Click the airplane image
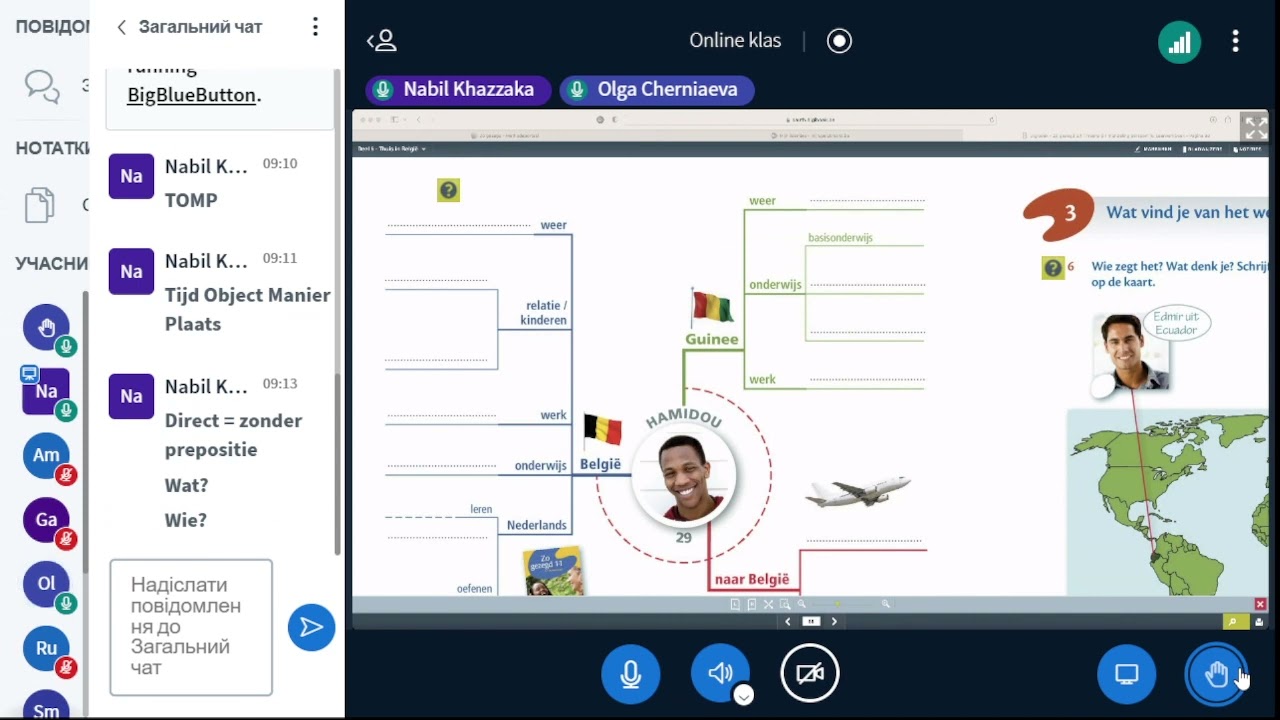The height and width of the screenshot is (720, 1280). 858,491
